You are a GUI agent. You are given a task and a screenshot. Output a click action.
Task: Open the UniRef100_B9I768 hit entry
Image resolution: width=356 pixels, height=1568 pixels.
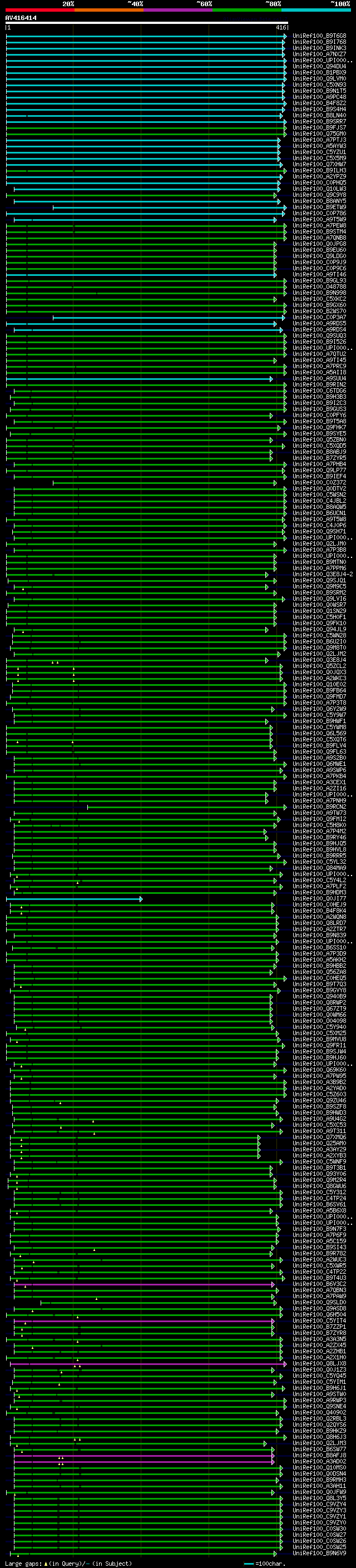(319, 42)
